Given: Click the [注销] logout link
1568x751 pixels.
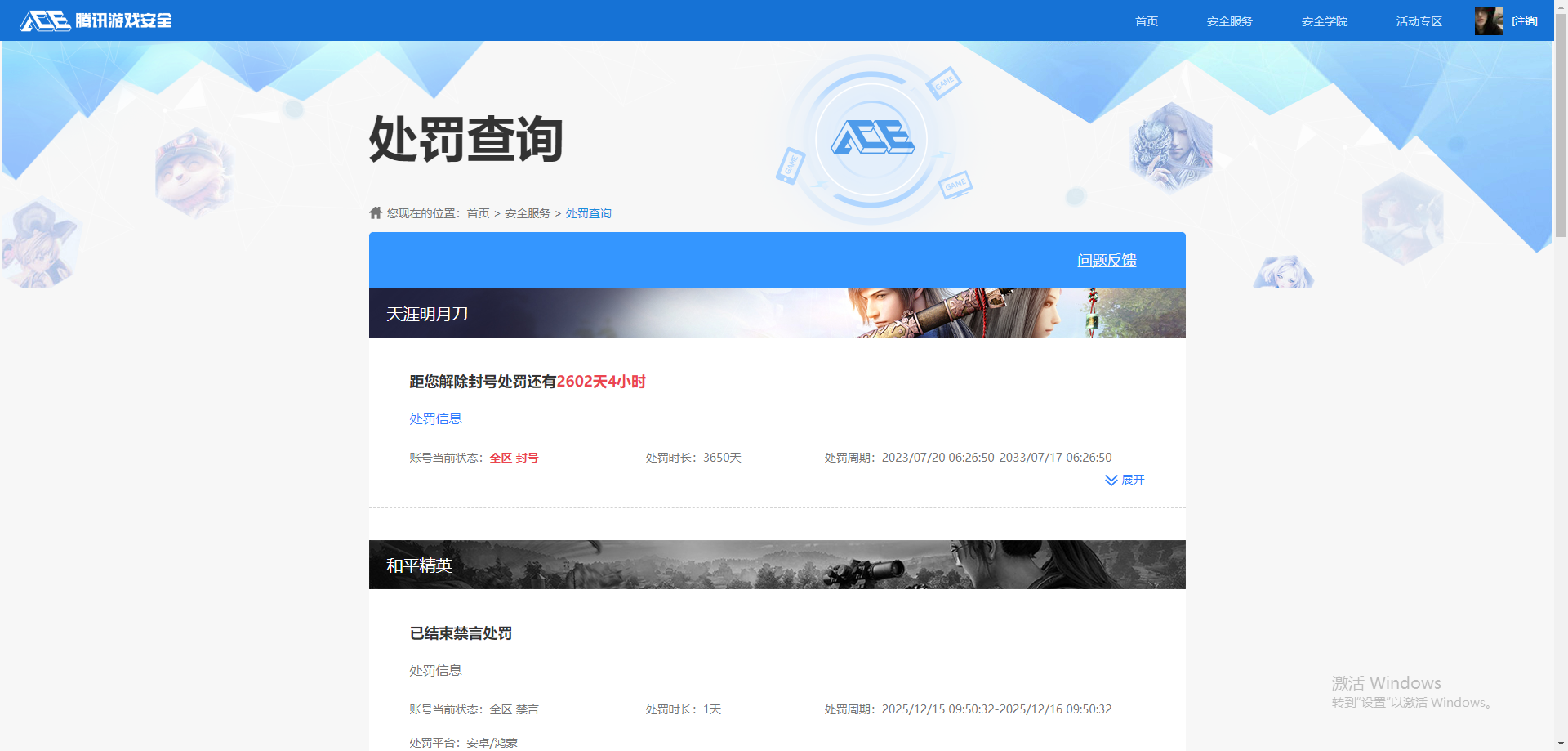Looking at the screenshot, I should tap(1524, 21).
